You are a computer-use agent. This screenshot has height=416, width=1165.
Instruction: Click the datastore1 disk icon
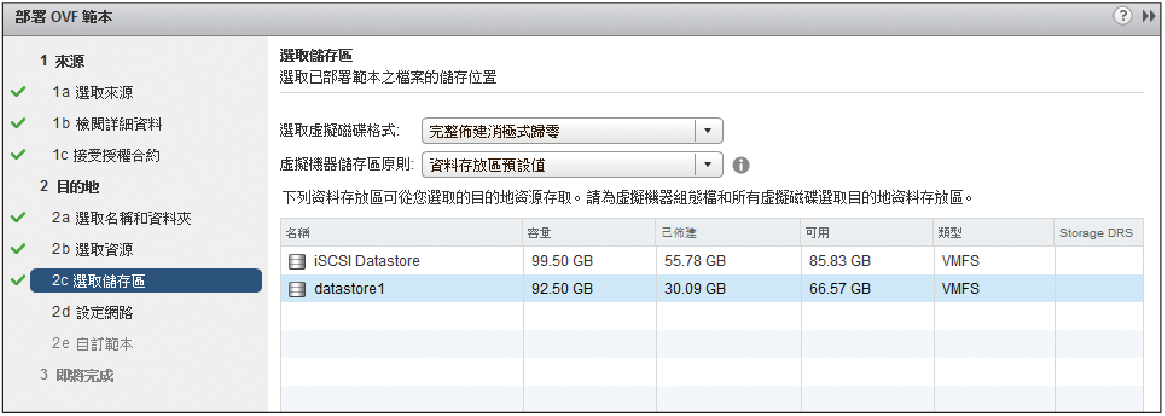[296, 289]
